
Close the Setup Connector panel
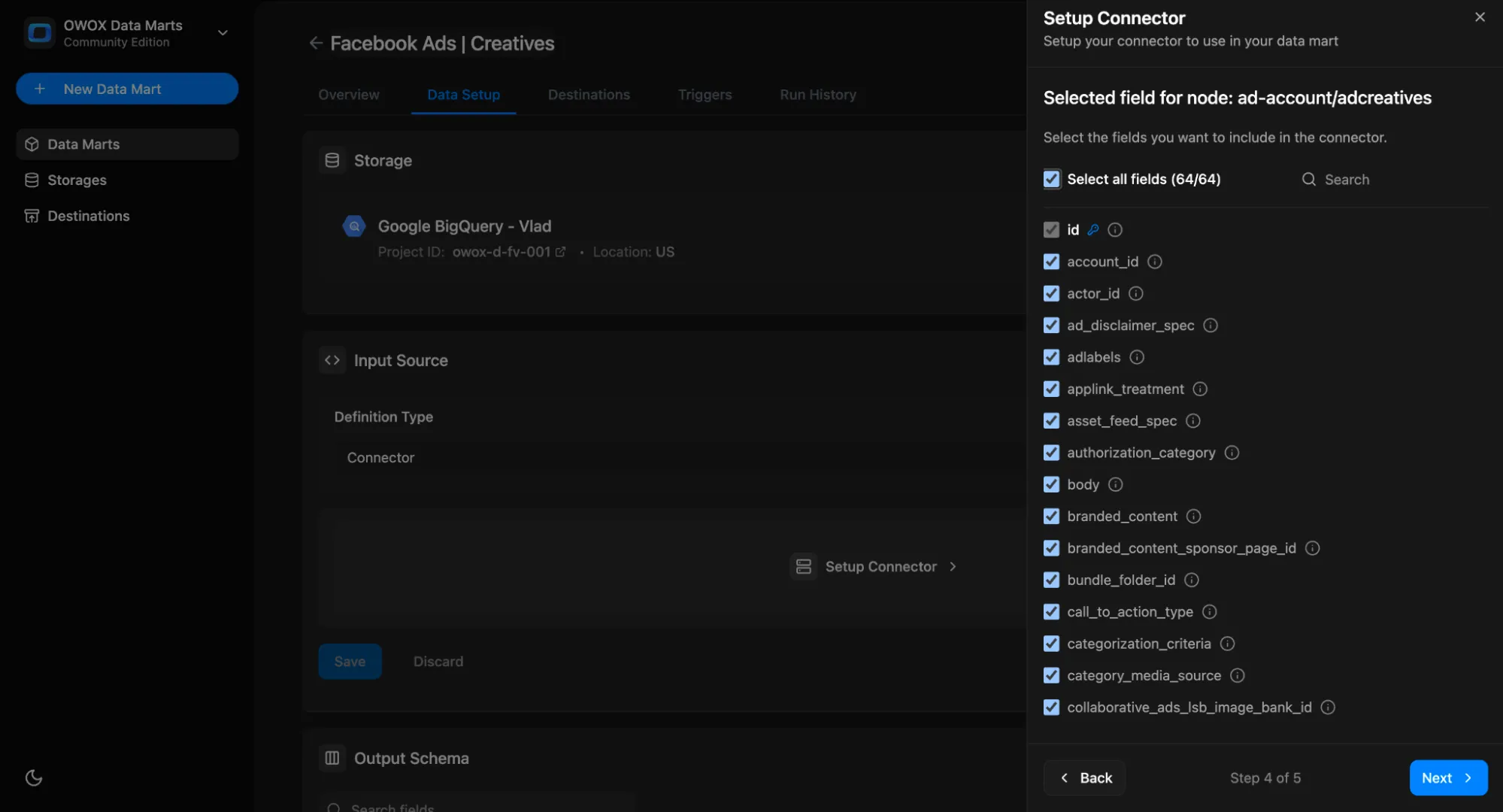coord(1480,17)
